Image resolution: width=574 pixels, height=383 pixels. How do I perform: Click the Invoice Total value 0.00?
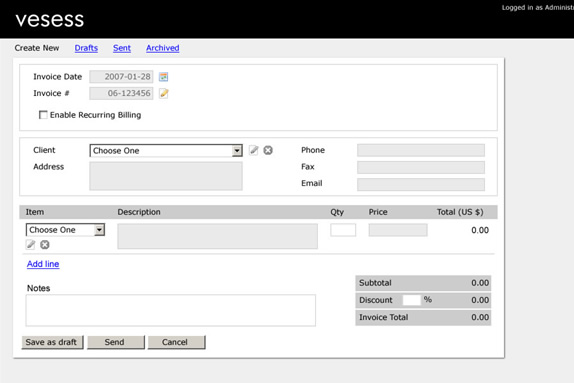[480, 317]
